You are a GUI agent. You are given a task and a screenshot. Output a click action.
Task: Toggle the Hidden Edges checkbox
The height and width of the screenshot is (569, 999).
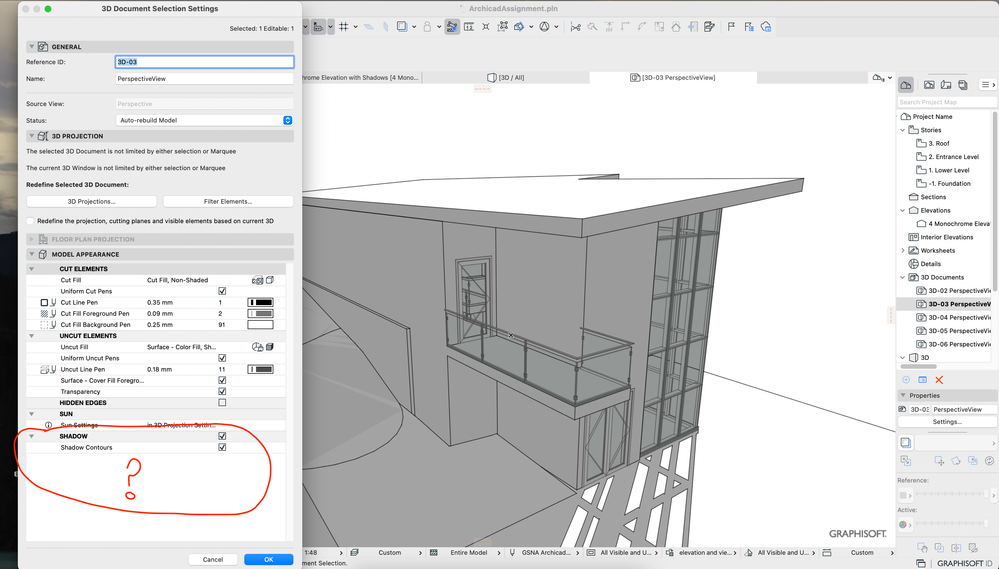pos(222,403)
